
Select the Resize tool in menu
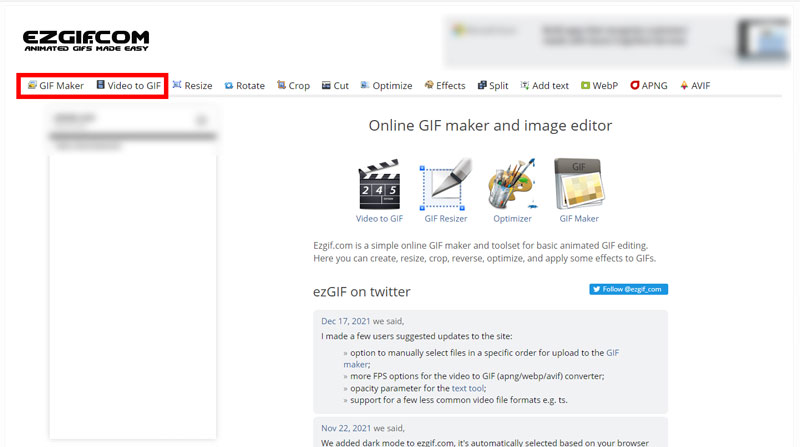pyautogui.click(x=192, y=86)
